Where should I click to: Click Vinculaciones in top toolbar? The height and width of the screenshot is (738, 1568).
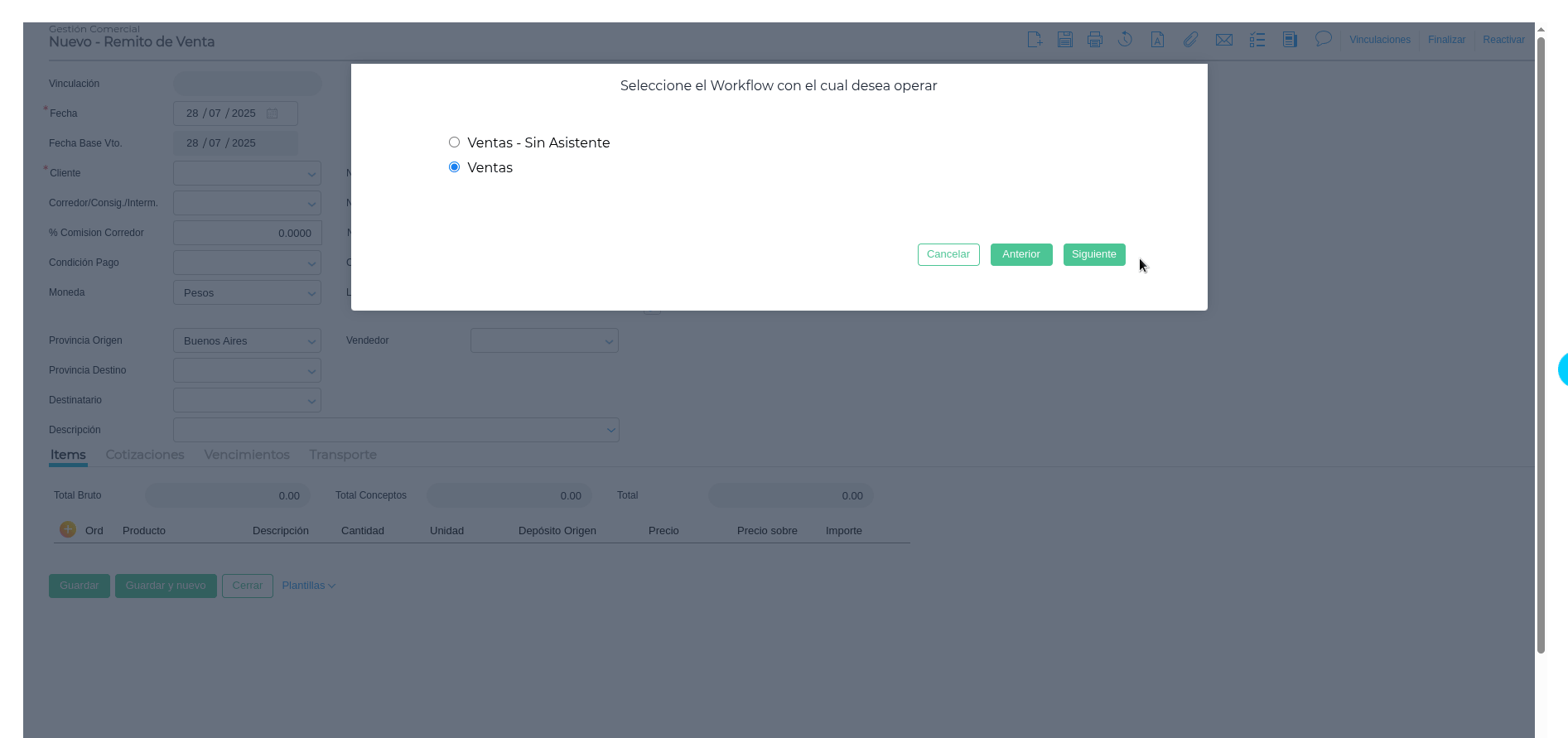[x=1380, y=40]
